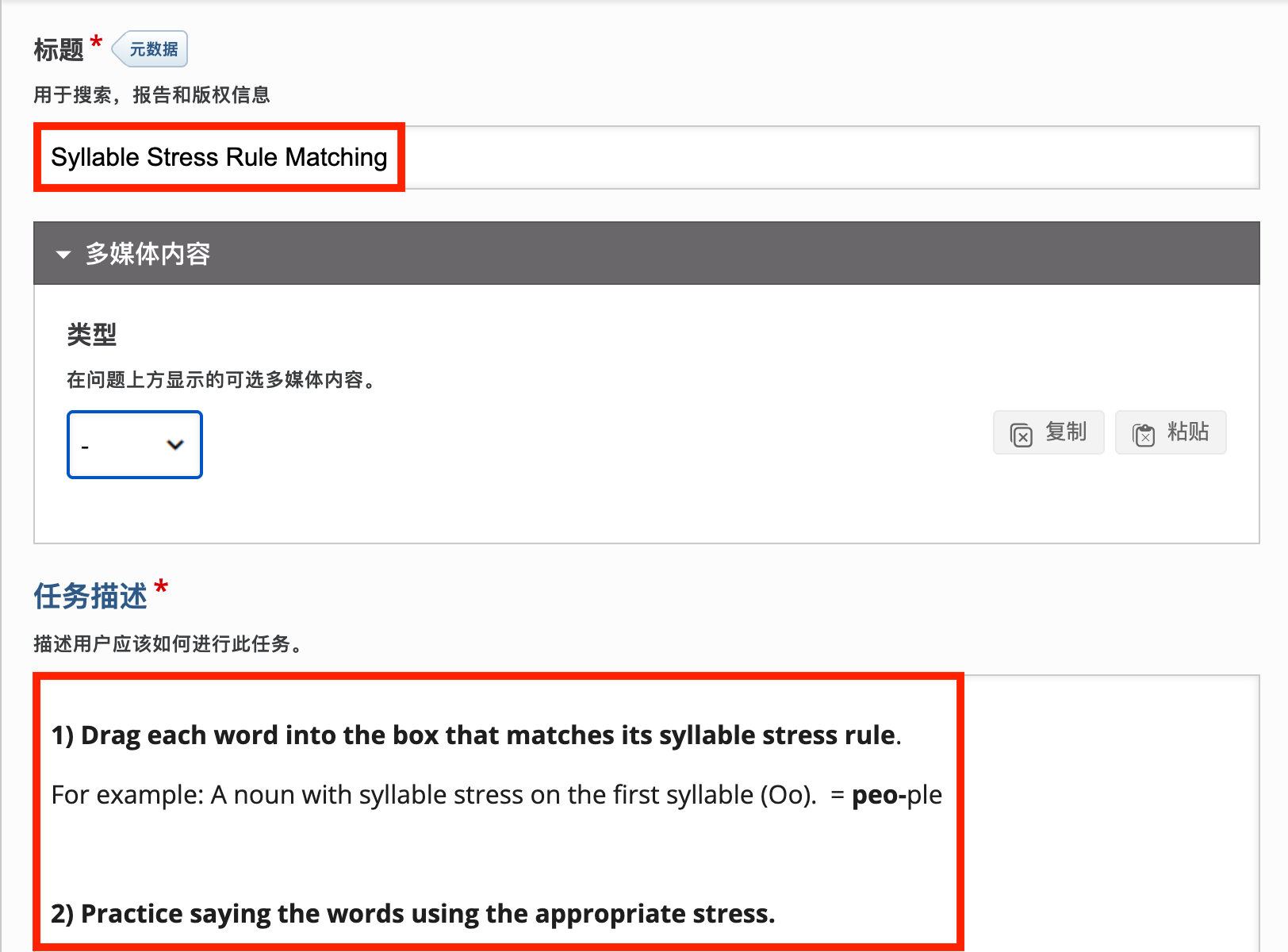Click the 任务描述 heading label

click(90, 596)
